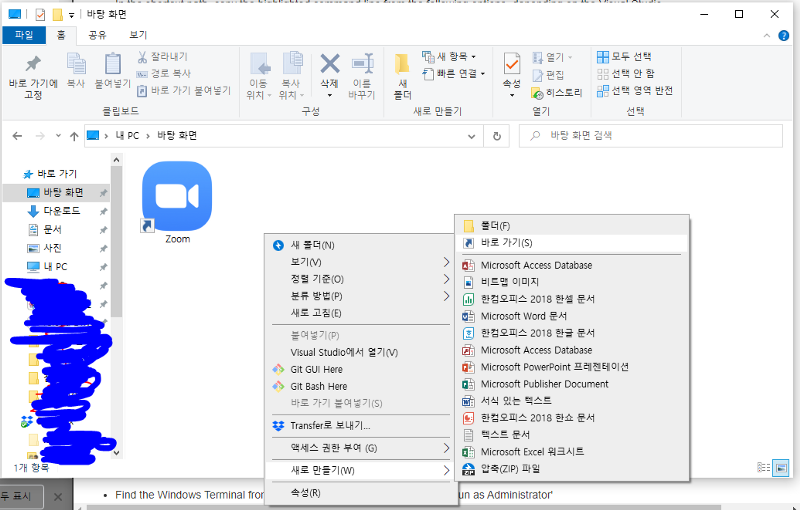
Task: Choose Git GUI Here
Action: pos(360,369)
